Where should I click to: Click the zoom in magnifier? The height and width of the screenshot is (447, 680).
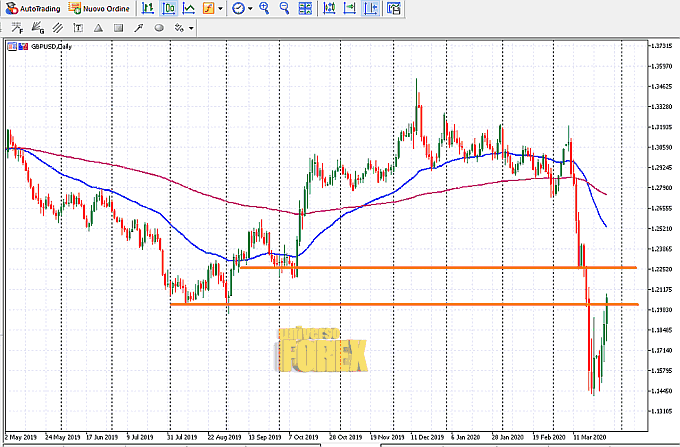[x=265, y=8]
